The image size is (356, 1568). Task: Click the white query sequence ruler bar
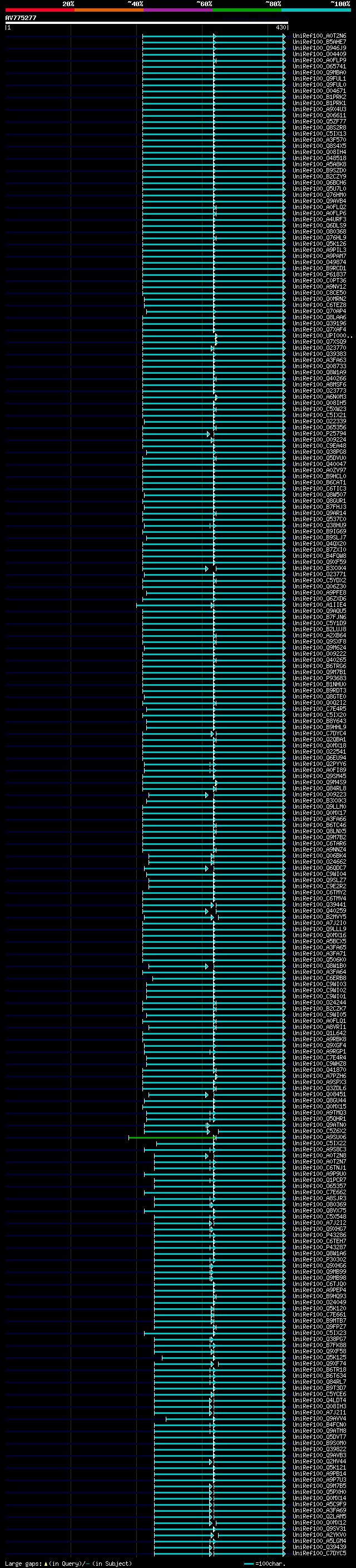tap(147, 22)
